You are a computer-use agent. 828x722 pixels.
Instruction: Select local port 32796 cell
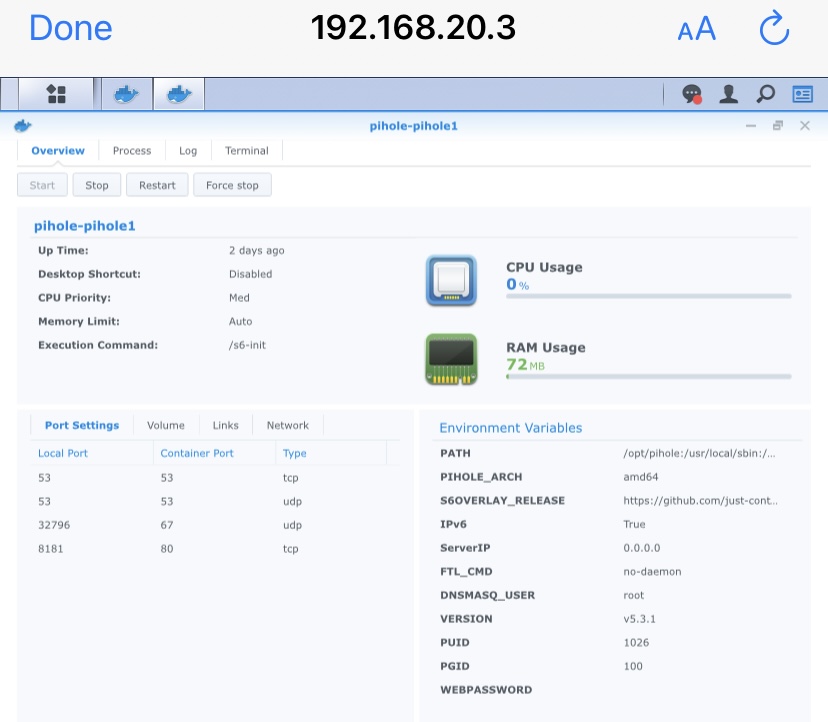click(54, 525)
